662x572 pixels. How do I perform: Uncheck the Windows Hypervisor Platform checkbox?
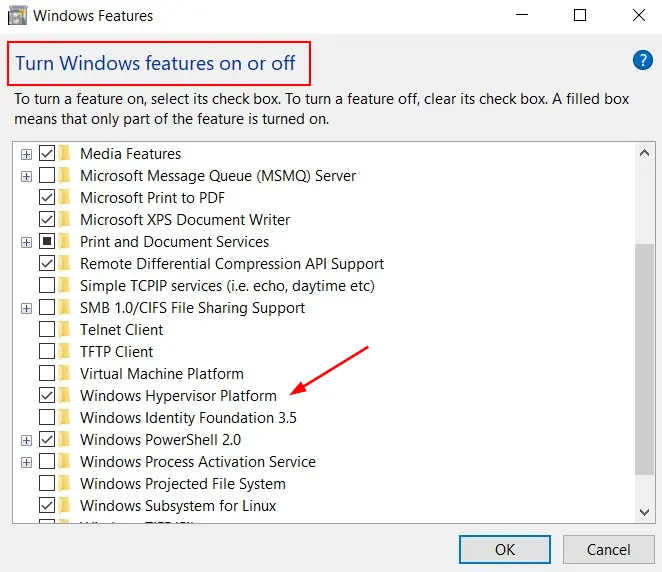[47, 396]
